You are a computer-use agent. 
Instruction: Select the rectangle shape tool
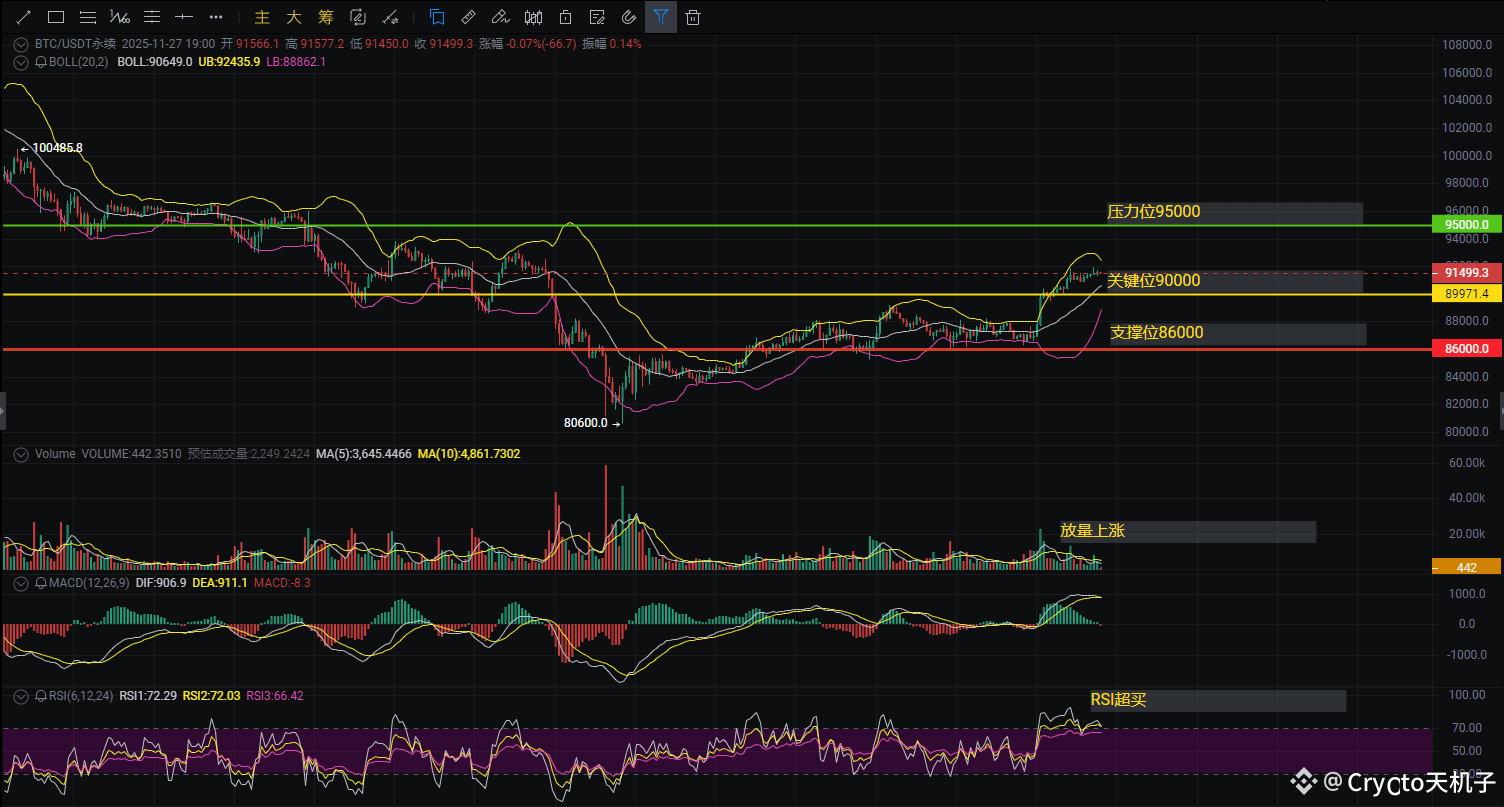(x=56, y=17)
